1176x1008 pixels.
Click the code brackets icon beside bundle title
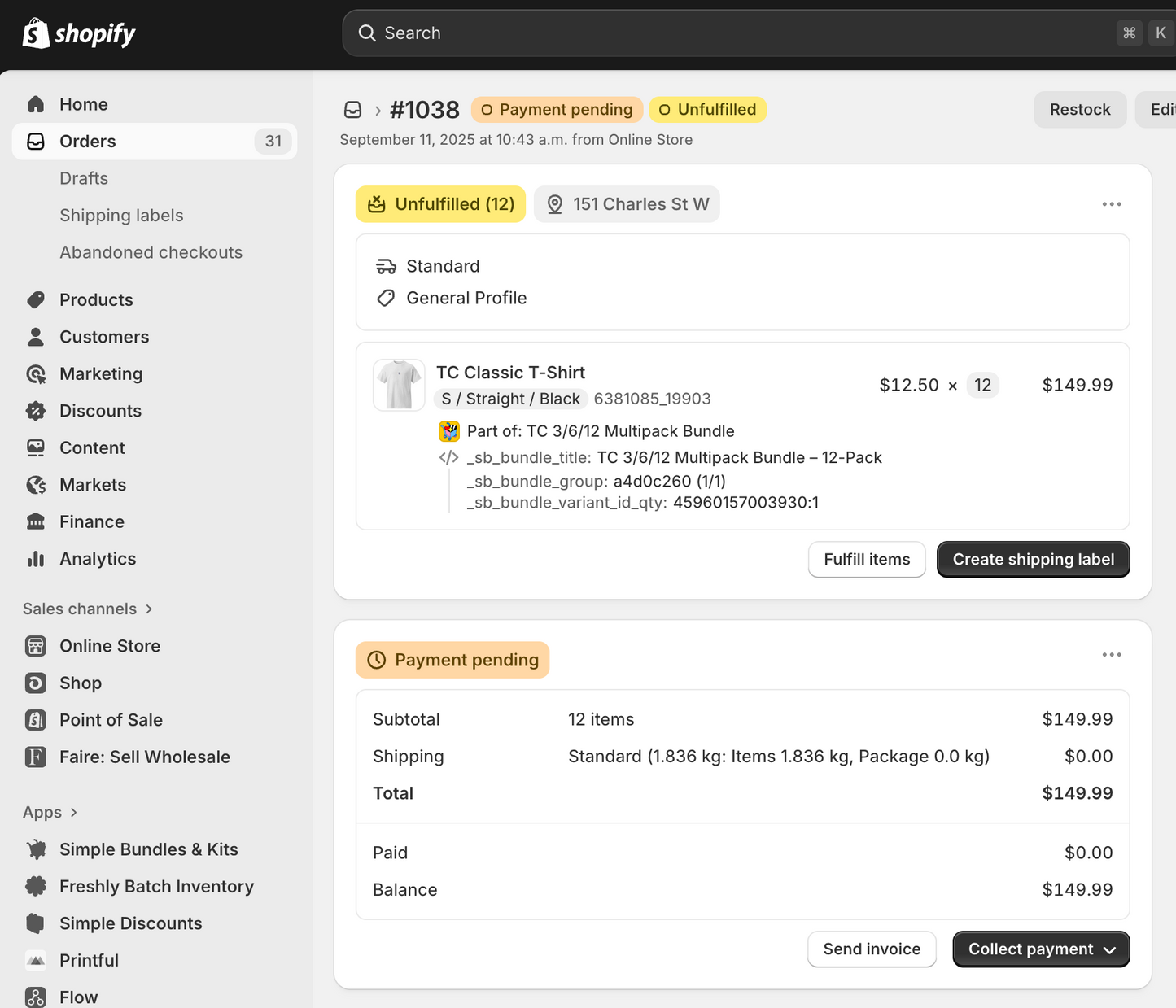448,457
